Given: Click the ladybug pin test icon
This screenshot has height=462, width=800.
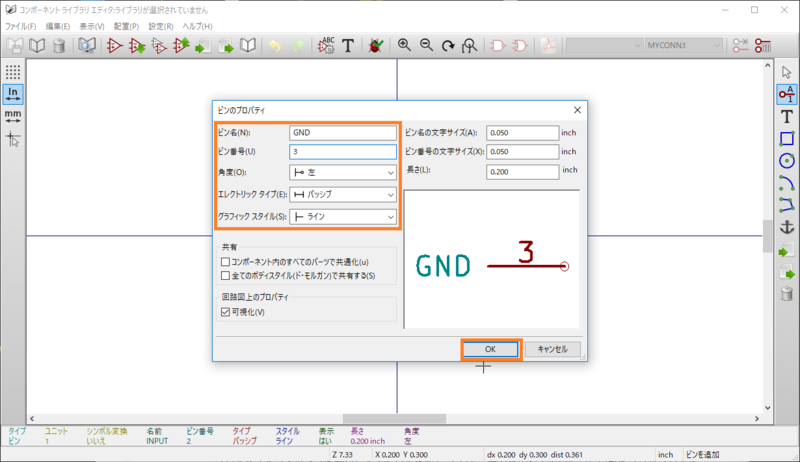Looking at the screenshot, I should pyautogui.click(x=376, y=45).
